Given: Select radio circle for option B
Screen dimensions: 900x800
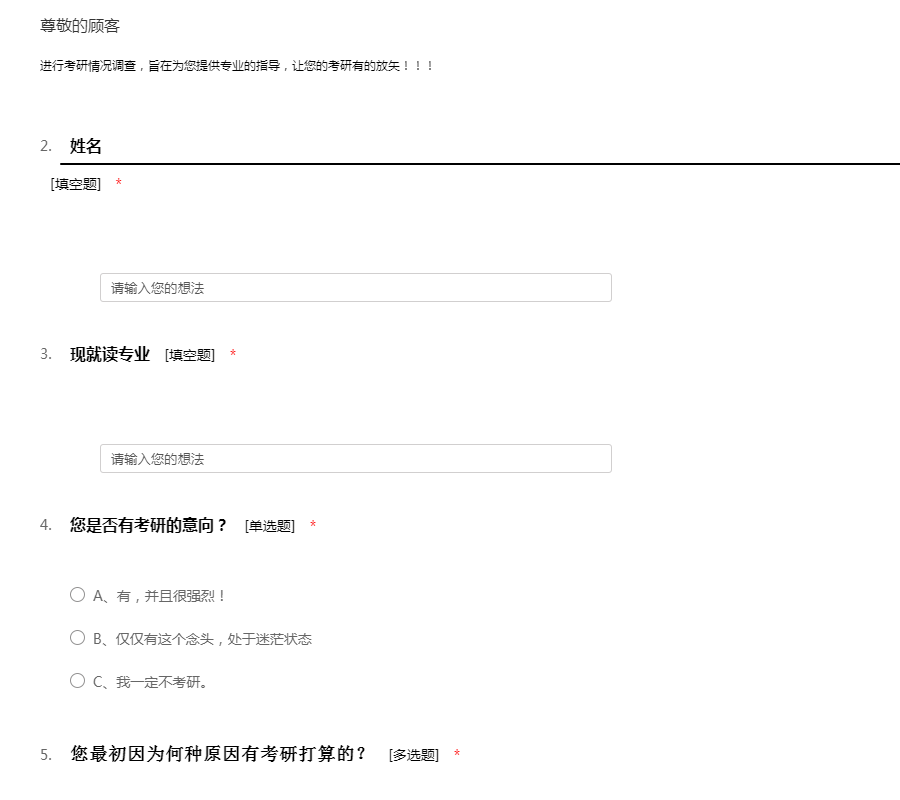Looking at the screenshot, I should click(78, 638).
